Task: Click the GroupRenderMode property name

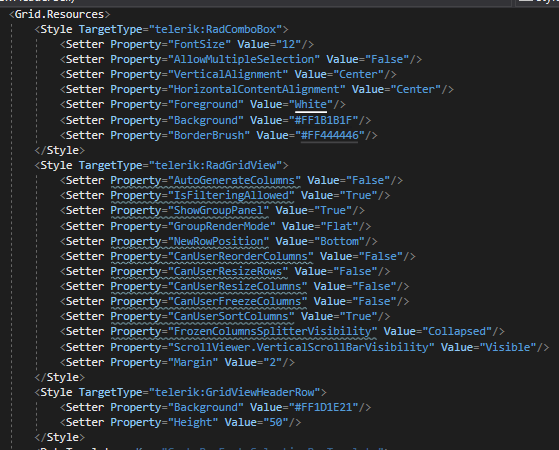Action: [x=221, y=226]
